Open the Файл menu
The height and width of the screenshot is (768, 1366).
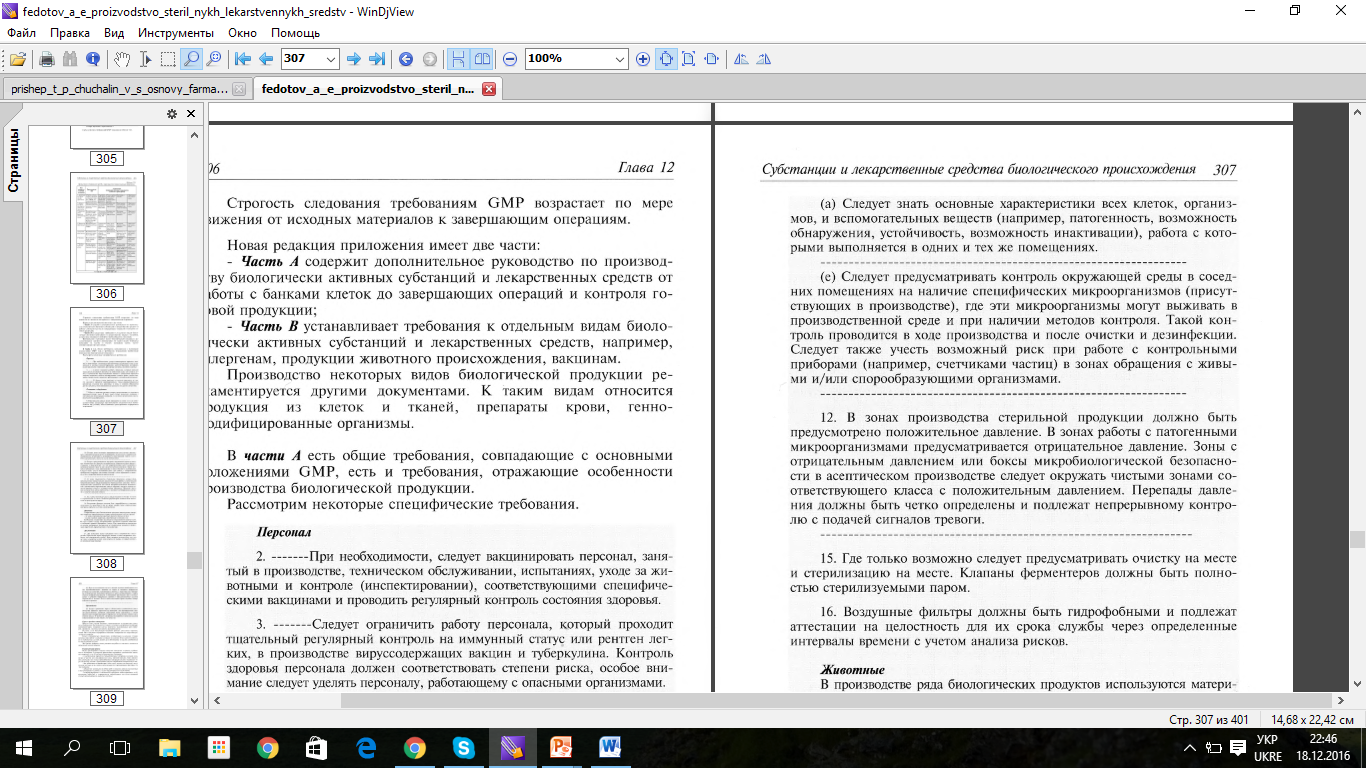click(21, 33)
